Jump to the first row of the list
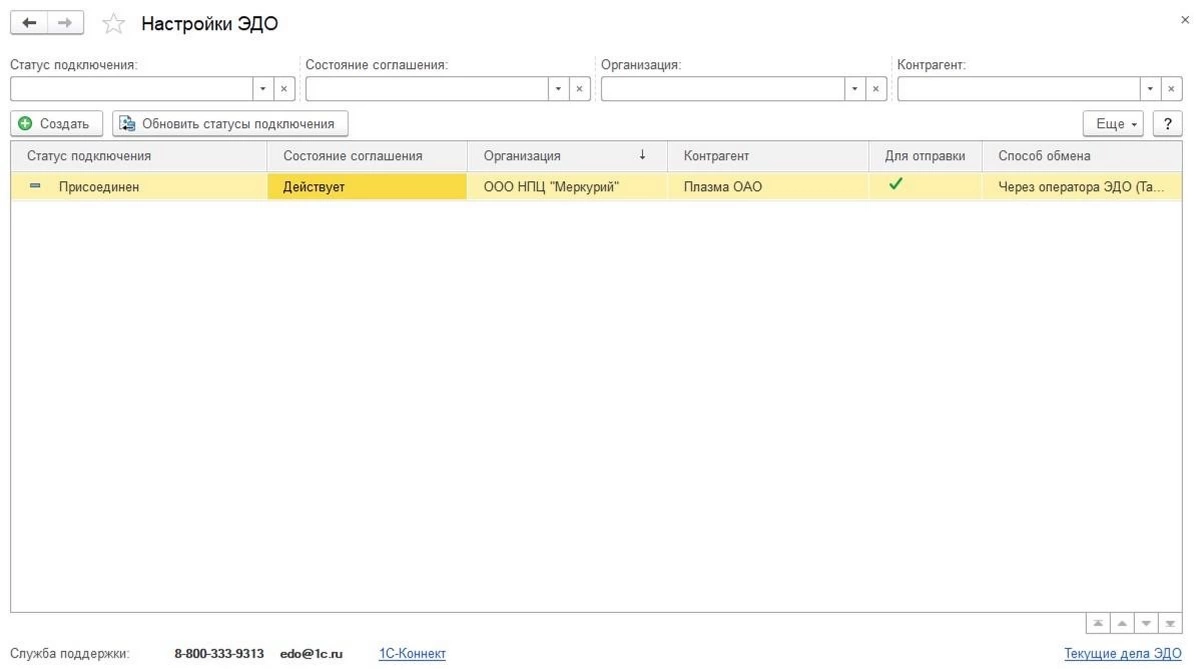This screenshot has height=669, width=1200. (1098, 623)
